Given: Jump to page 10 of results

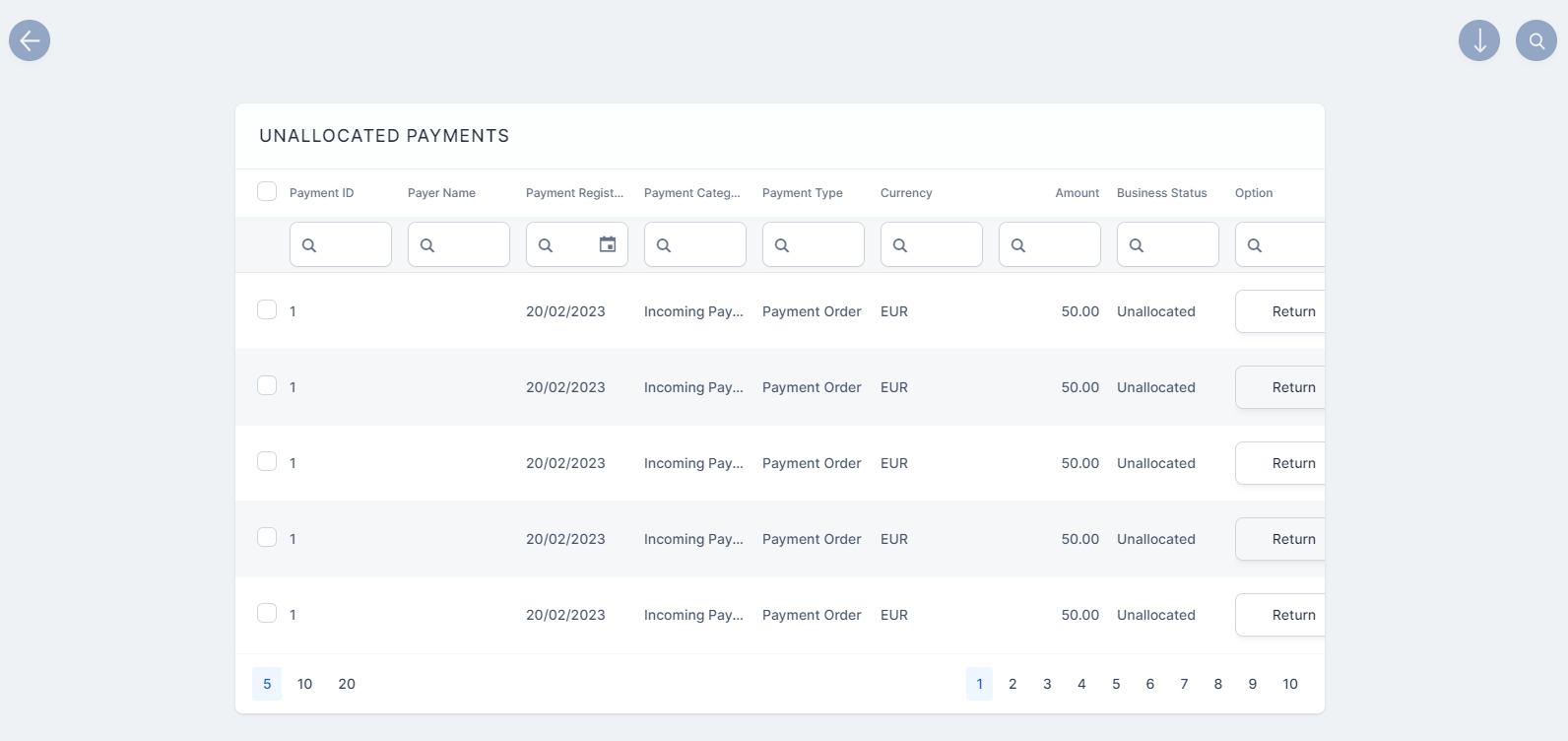Looking at the screenshot, I should [1290, 684].
